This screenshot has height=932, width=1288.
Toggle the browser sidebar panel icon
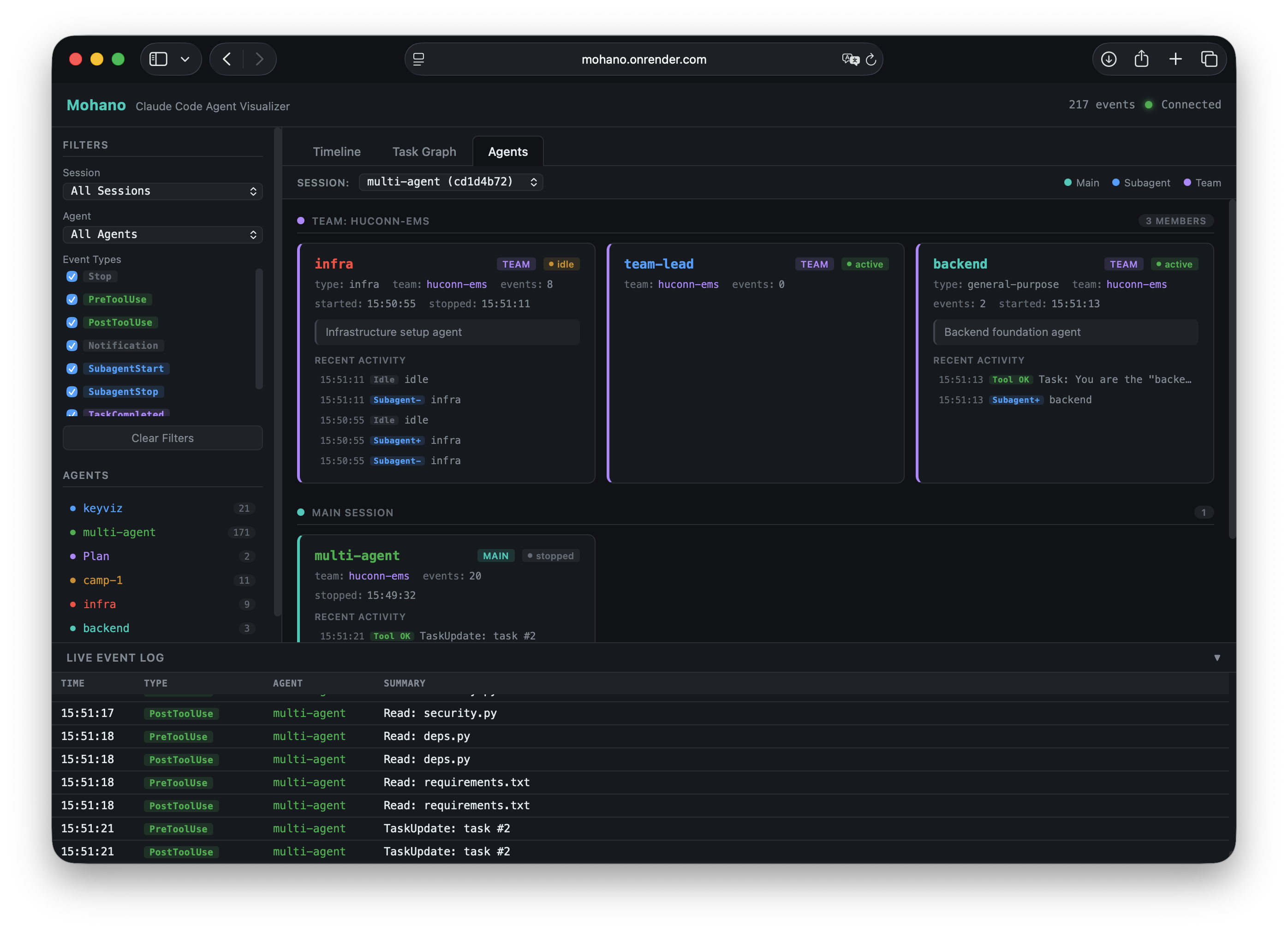point(159,59)
